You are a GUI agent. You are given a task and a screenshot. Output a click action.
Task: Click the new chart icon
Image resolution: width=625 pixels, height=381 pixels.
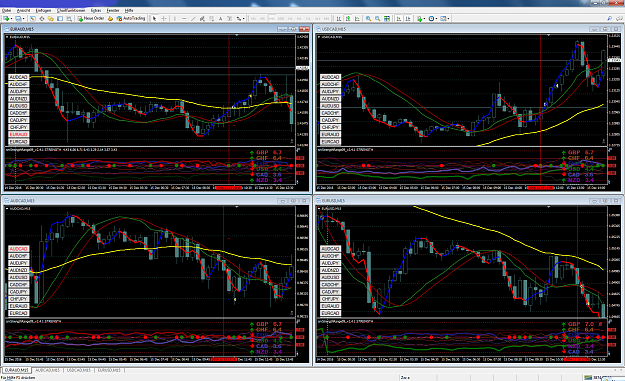coord(6,18)
